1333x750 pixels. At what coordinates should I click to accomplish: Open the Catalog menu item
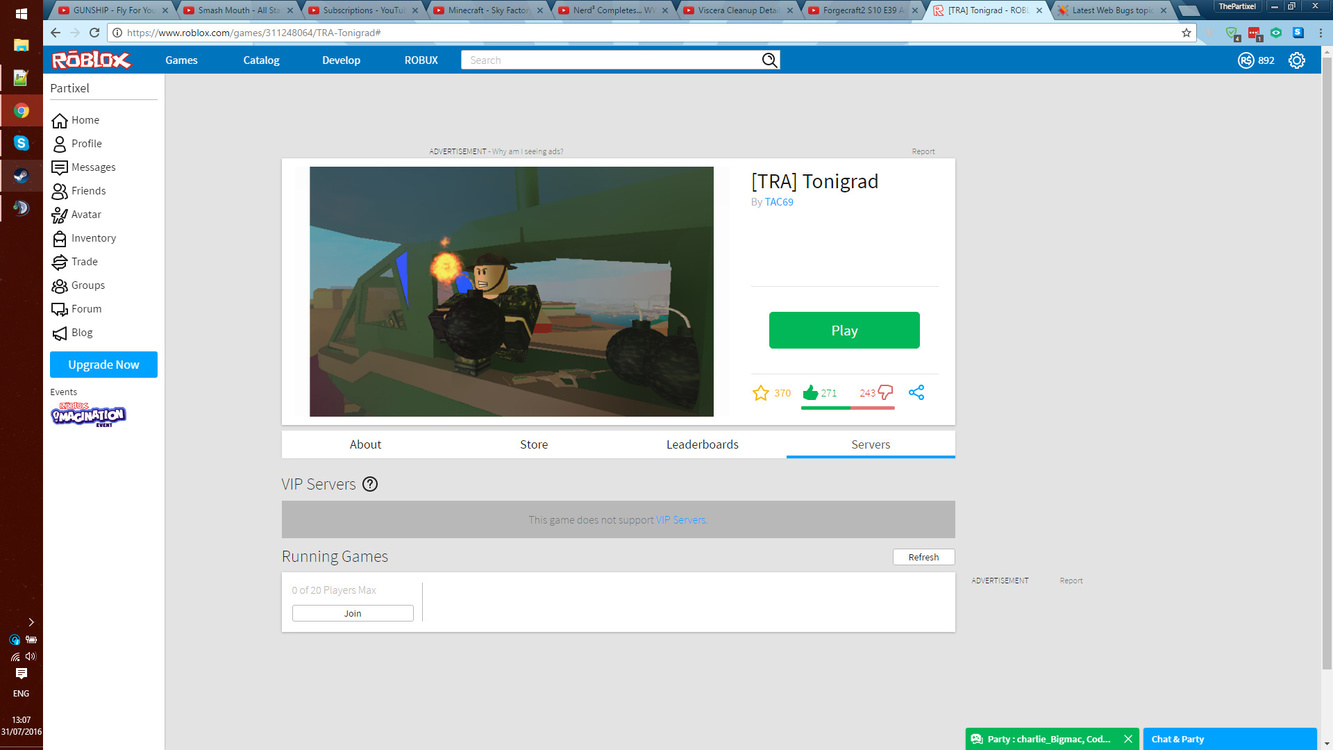(261, 60)
